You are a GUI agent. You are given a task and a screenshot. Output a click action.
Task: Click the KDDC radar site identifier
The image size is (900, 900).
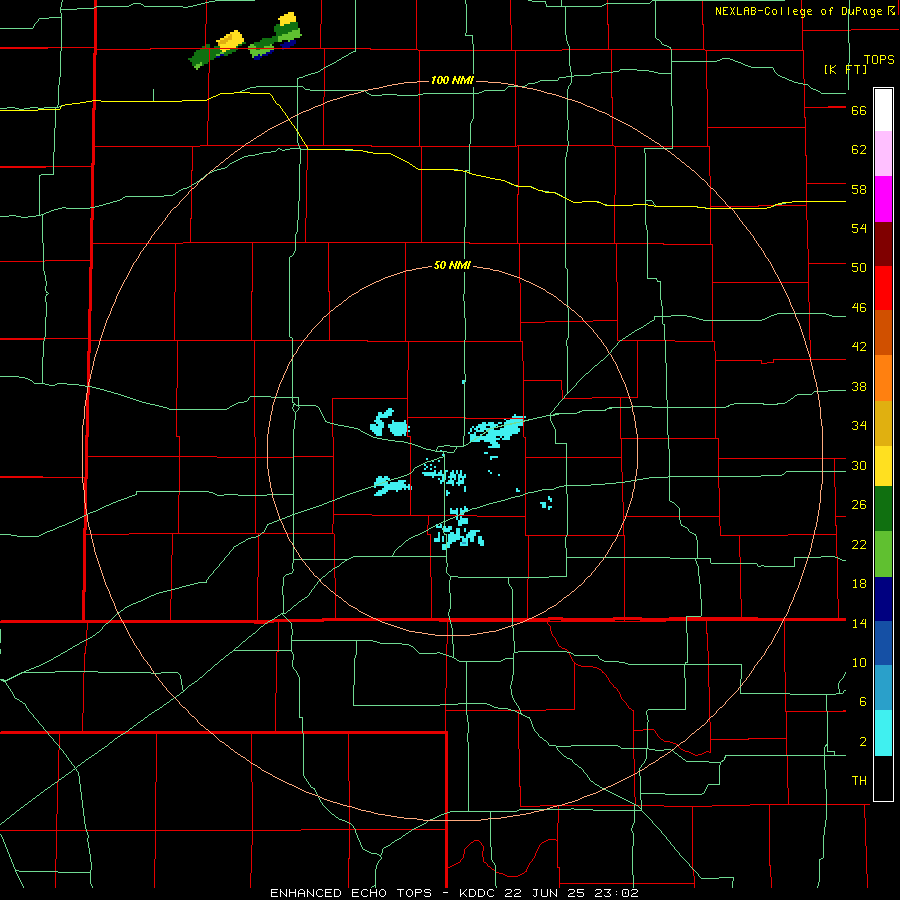tap(479, 893)
